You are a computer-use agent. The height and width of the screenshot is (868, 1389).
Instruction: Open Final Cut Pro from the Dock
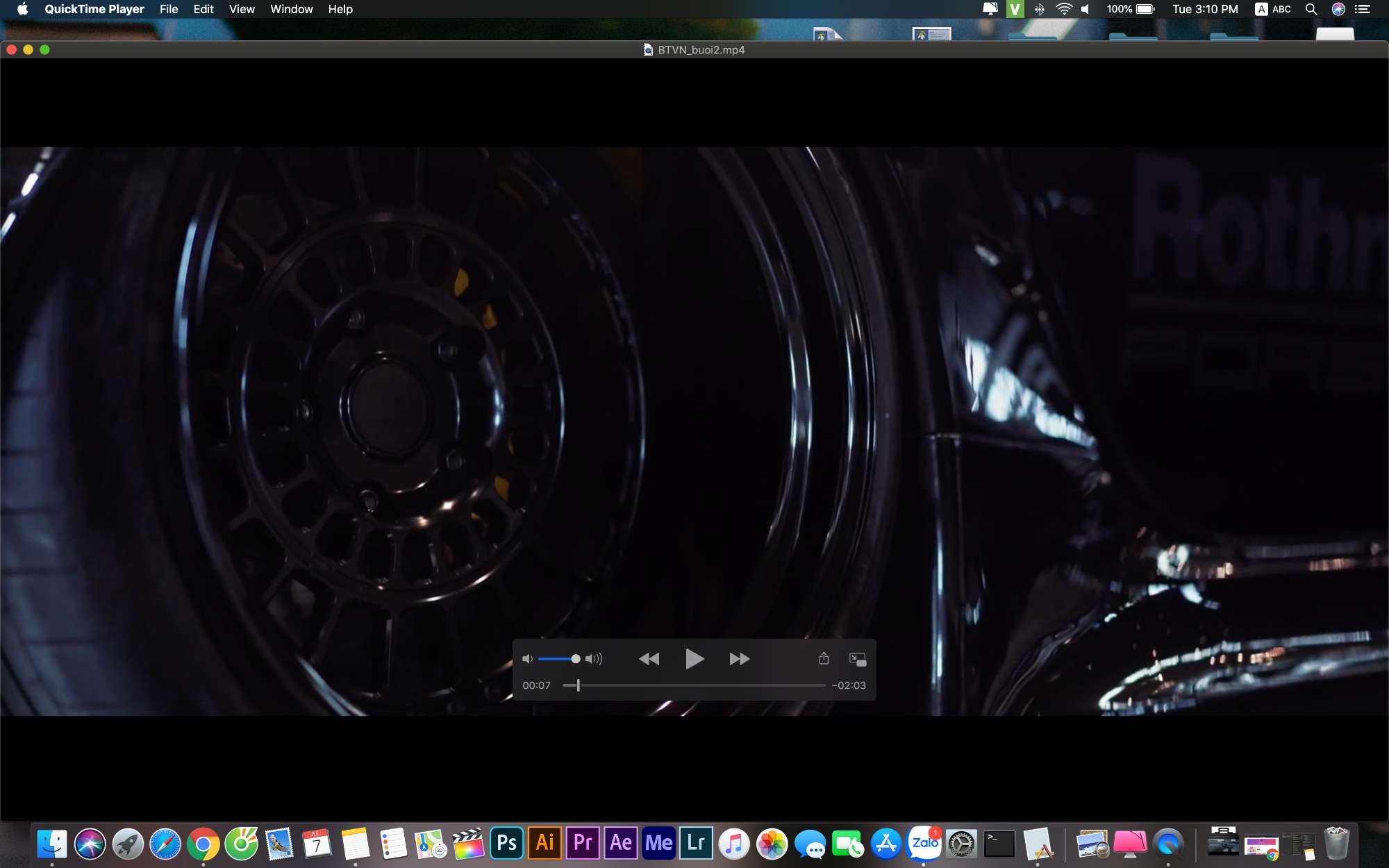point(469,843)
